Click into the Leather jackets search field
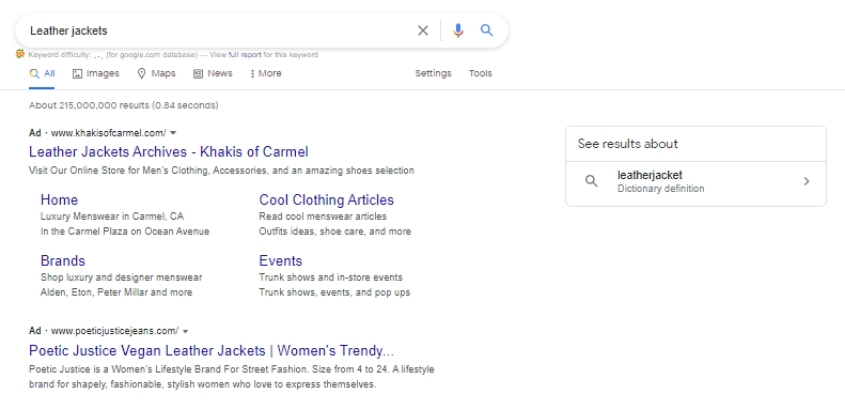Viewport: 845px width, 407px height. tap(216, 31)
